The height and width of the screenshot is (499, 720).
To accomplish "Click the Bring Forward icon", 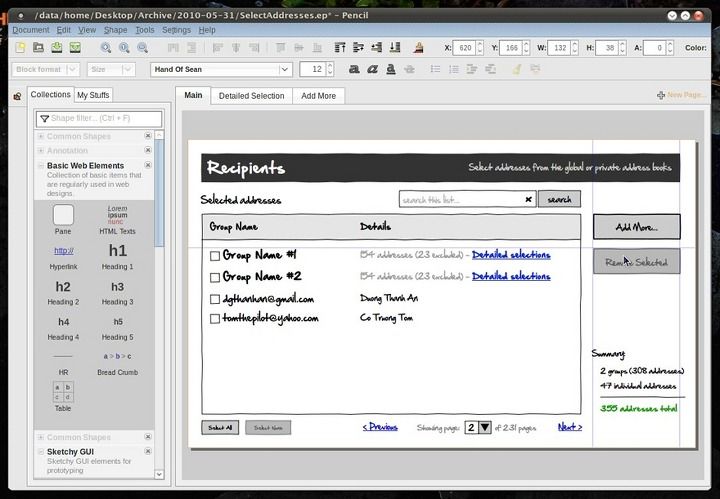I will (358, 47).
